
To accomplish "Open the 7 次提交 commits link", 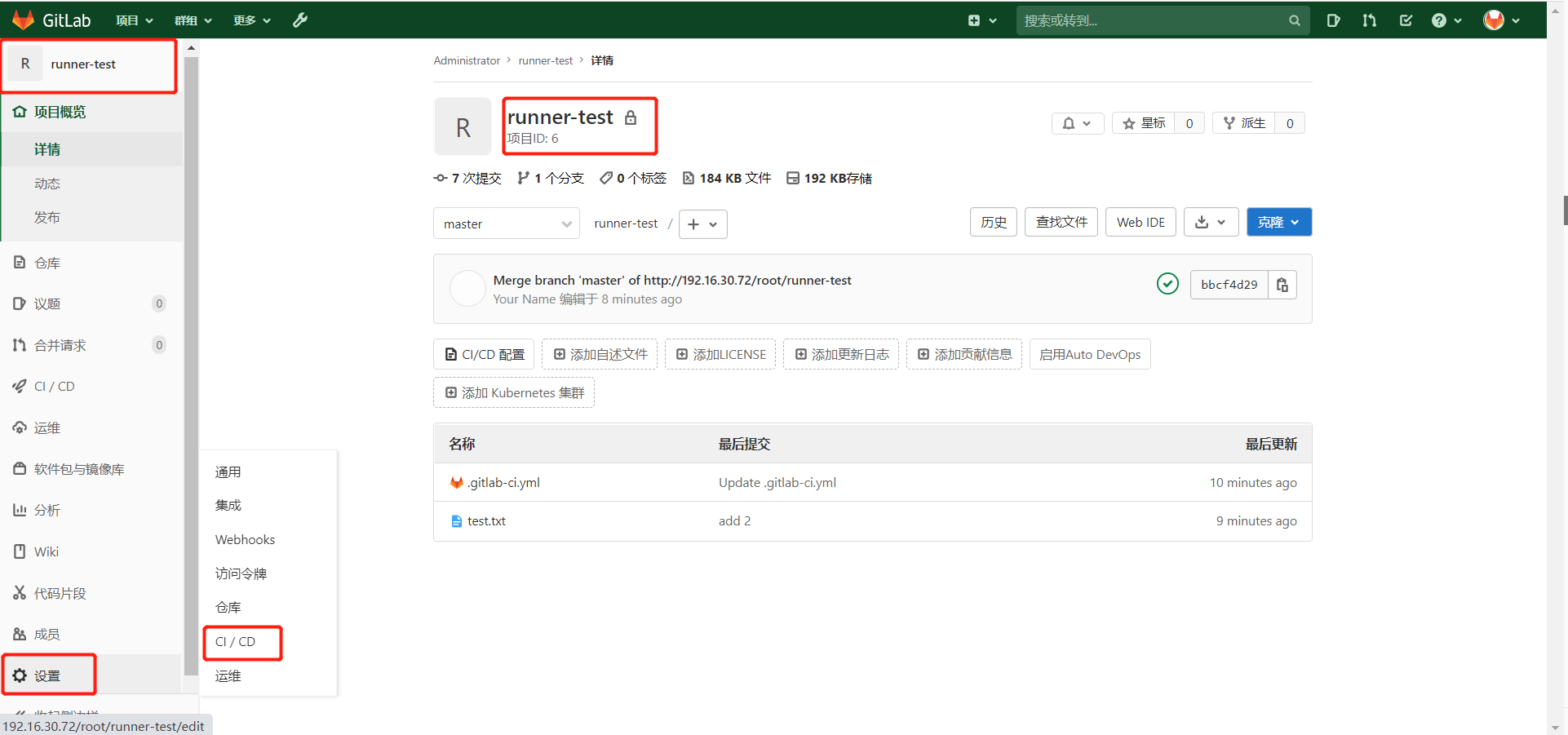I will [467, 178].
